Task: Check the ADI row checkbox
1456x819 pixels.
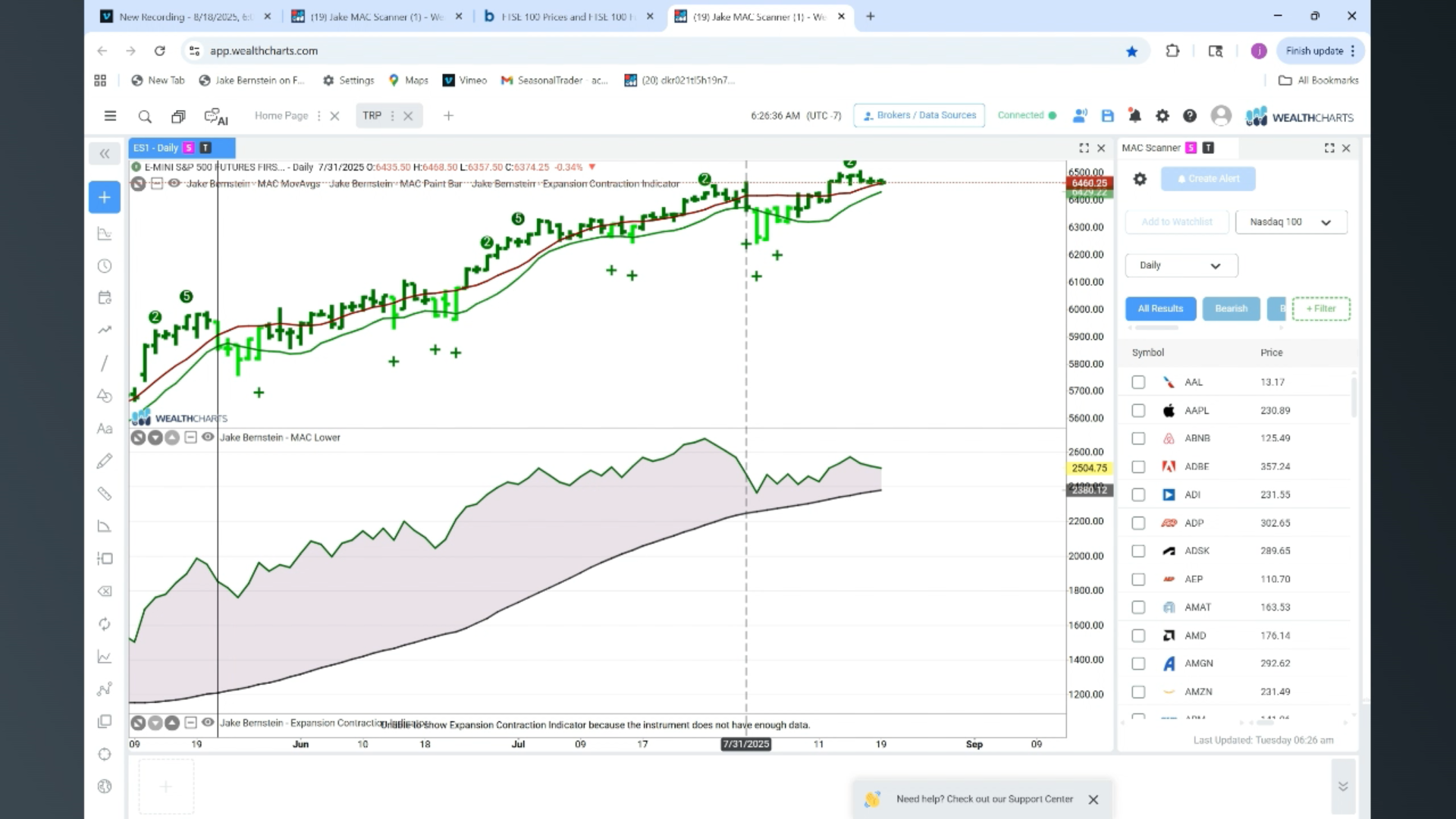Action: tap(1138, 494)
